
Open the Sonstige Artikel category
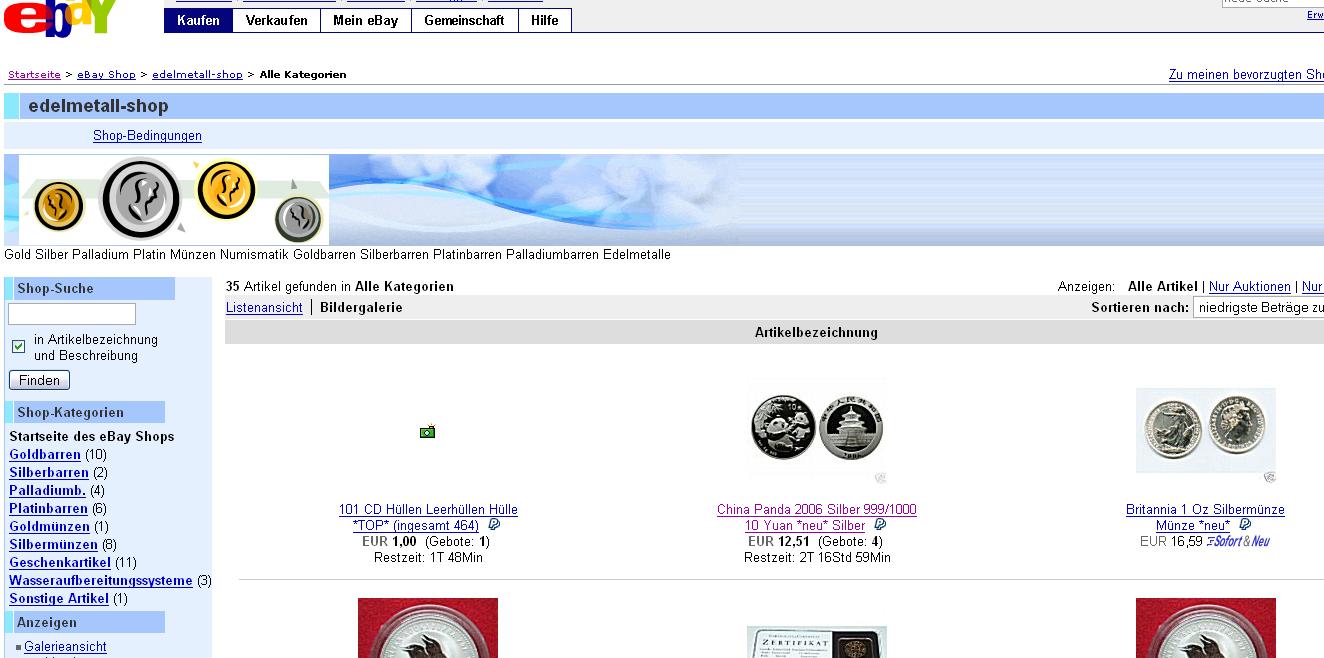click(x=59, y=599)
